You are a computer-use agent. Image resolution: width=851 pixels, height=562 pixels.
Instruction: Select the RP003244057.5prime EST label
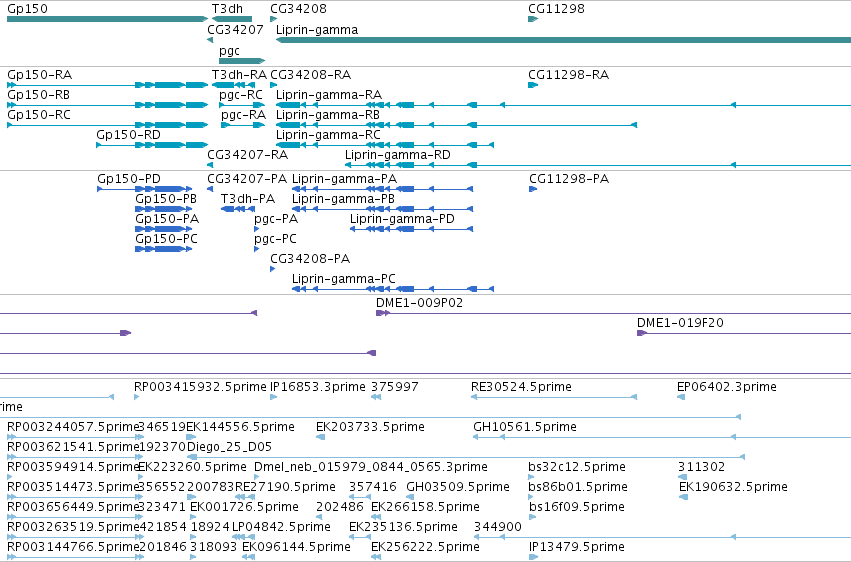tap(74, 427)
